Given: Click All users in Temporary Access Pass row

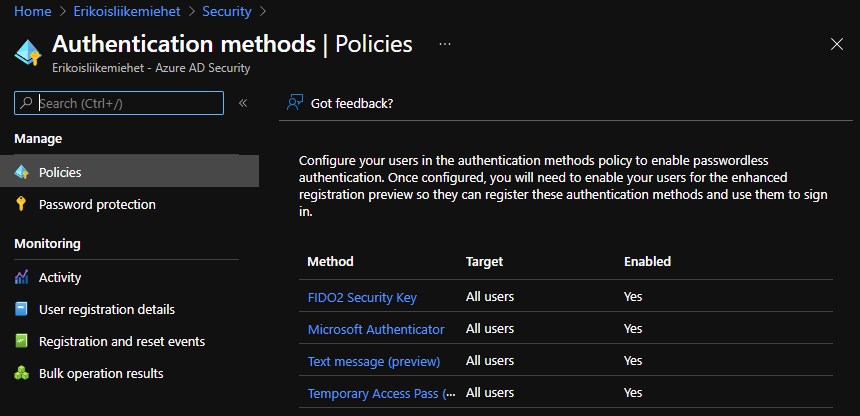Looking at the screenshot, I should click(x=490, y=392).
